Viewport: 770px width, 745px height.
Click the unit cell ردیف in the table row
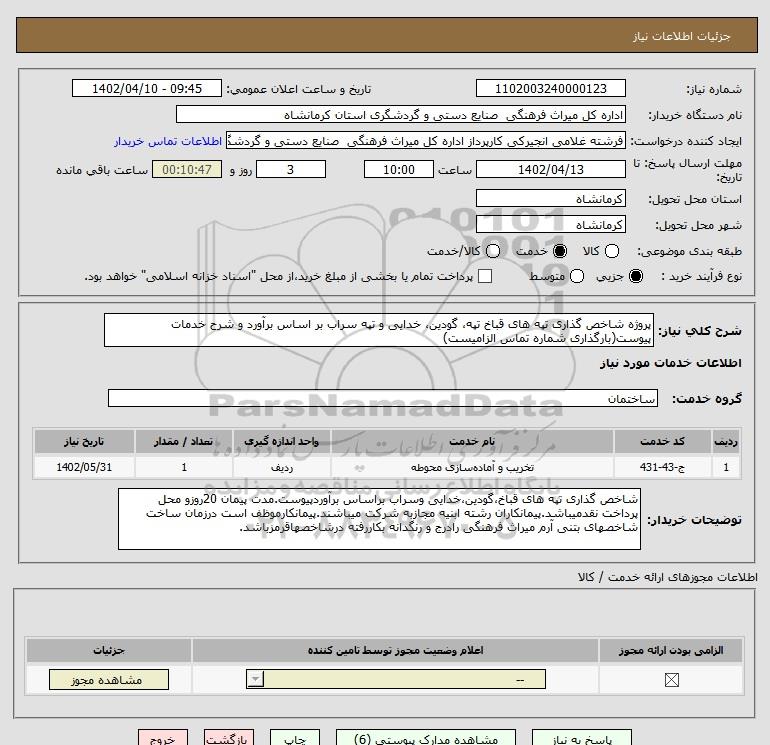[x=281, y=467]
